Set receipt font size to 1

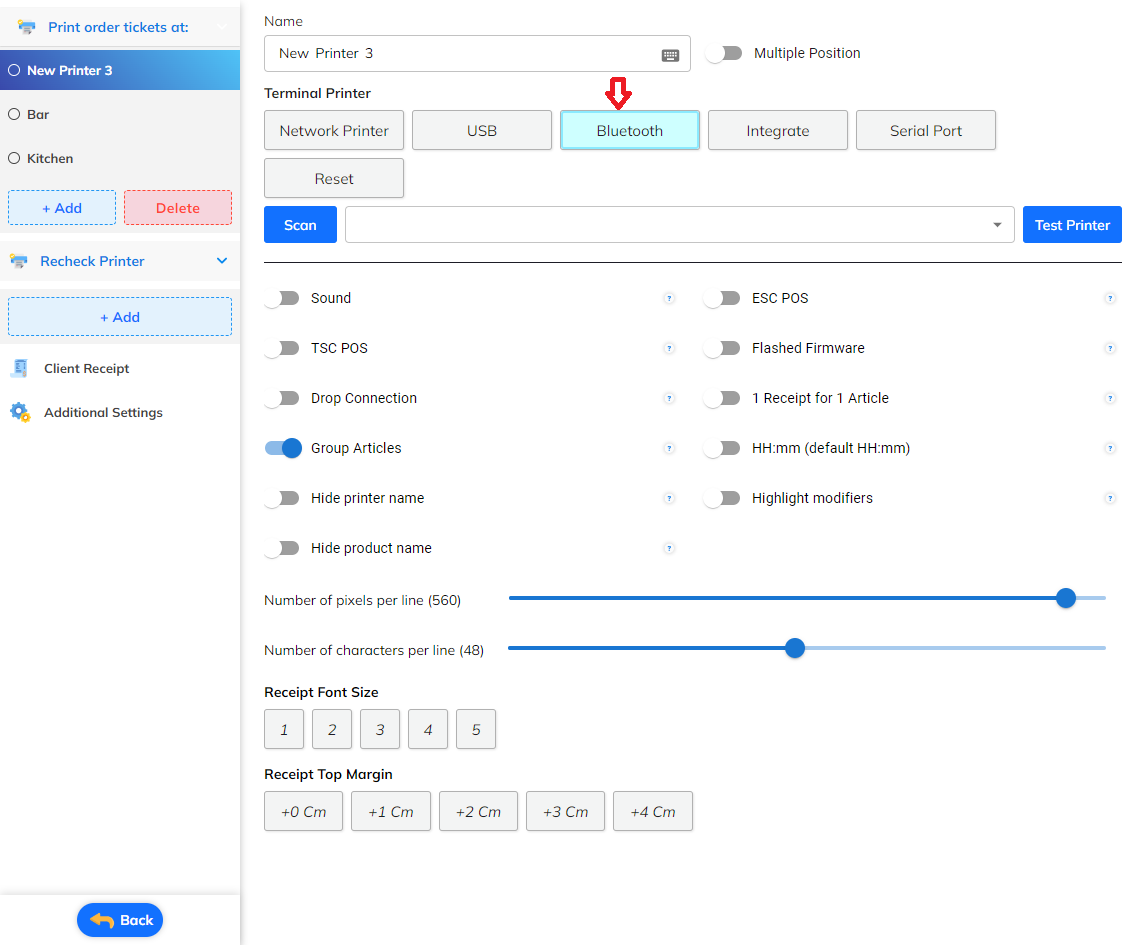284,729
